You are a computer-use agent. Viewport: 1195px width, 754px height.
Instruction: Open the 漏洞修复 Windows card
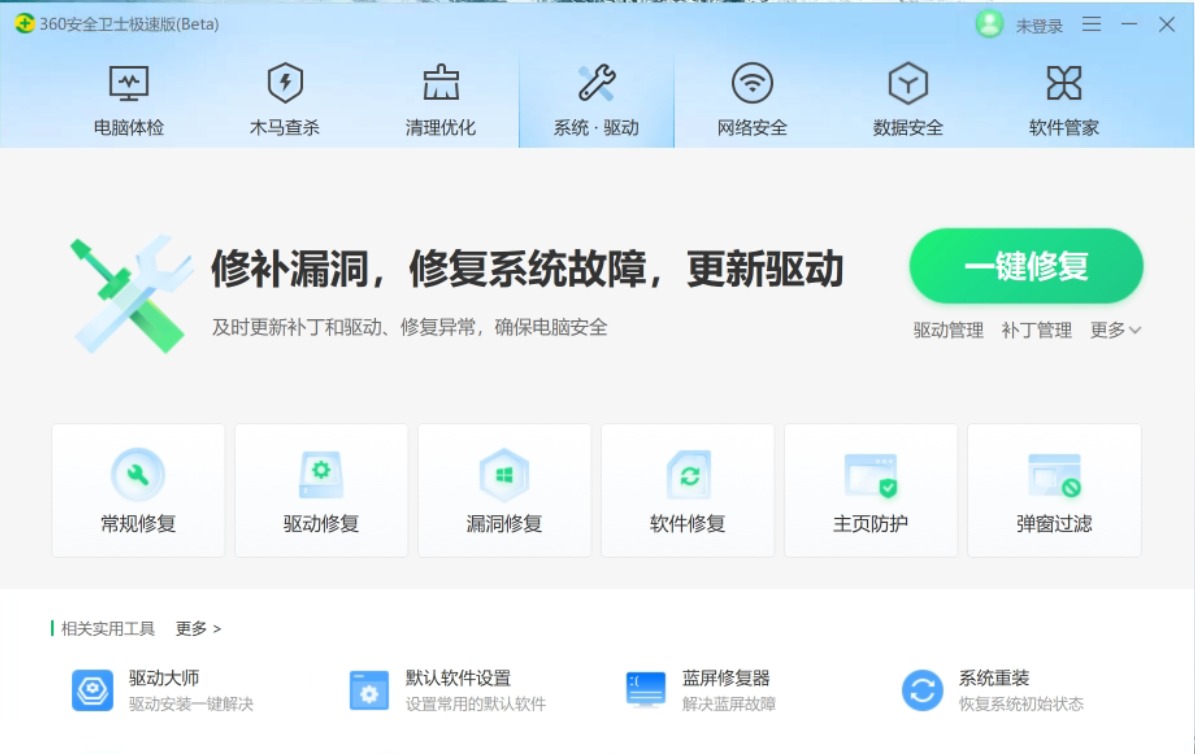(x=504, y=490)
